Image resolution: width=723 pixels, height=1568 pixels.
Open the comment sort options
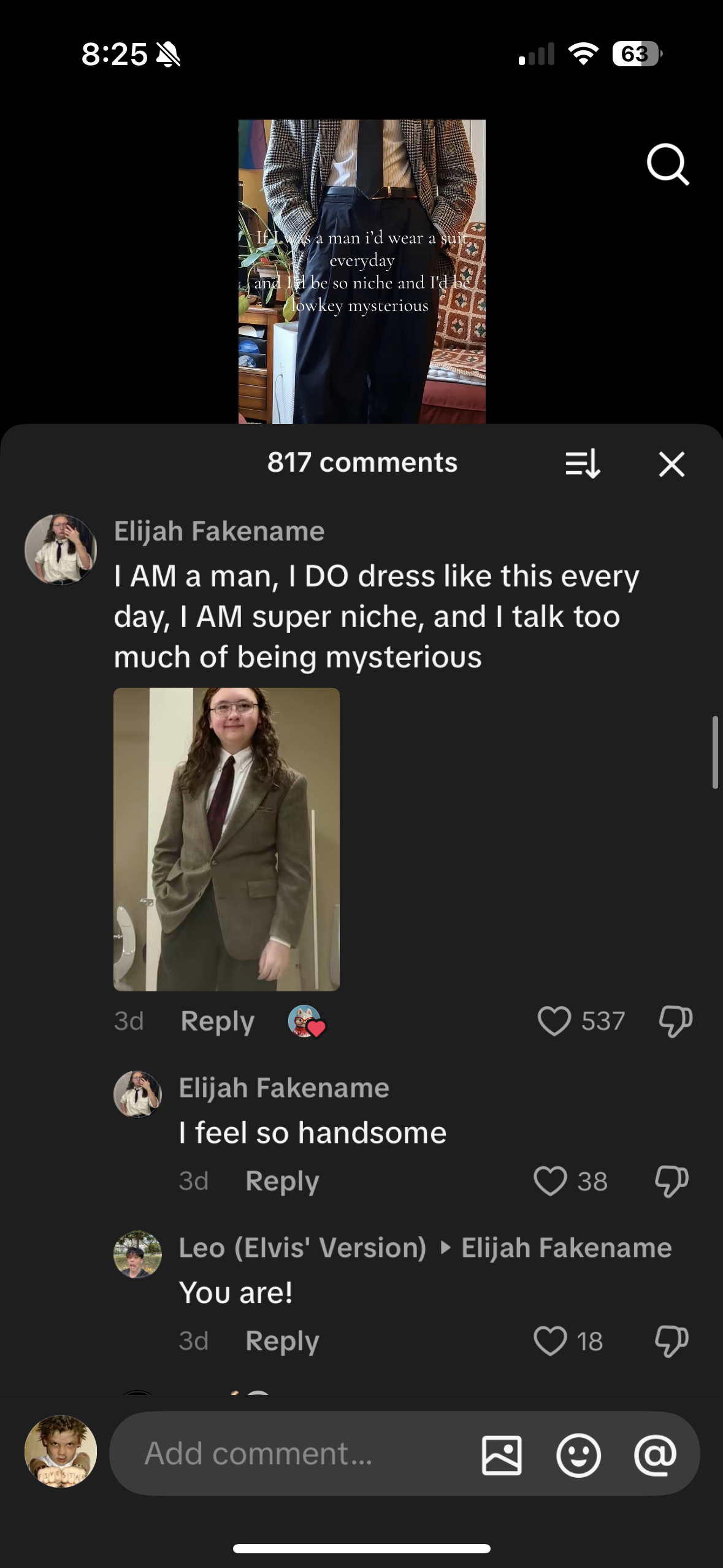[582, 464]
